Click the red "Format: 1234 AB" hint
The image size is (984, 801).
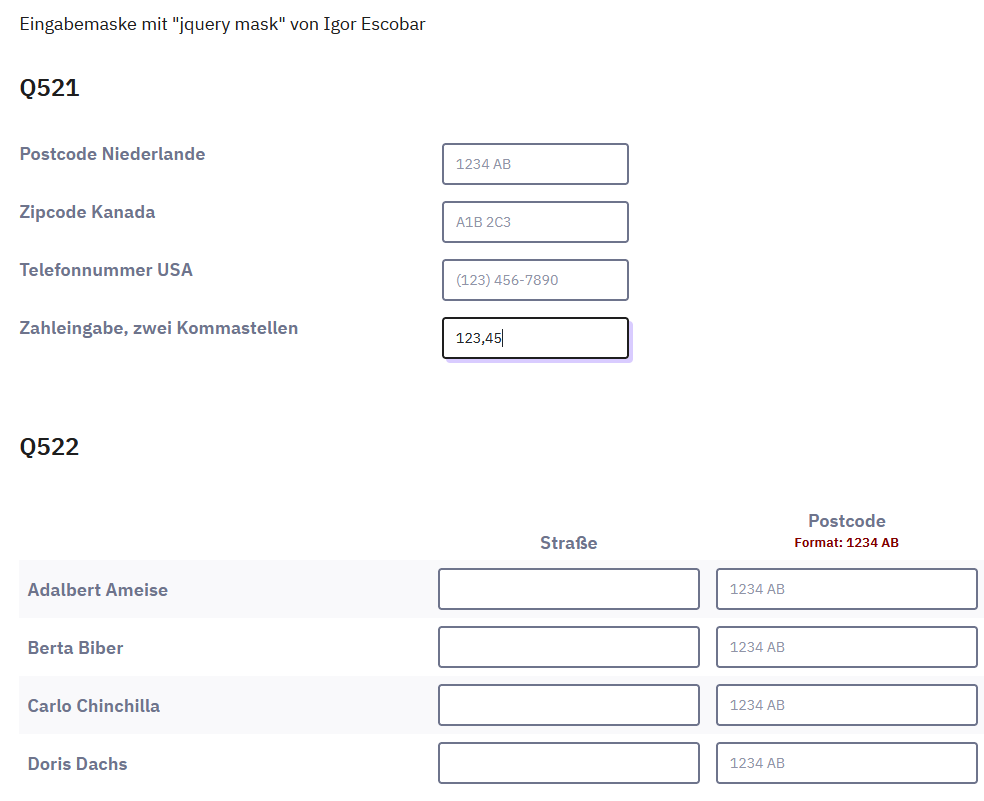tap(846, 543)
